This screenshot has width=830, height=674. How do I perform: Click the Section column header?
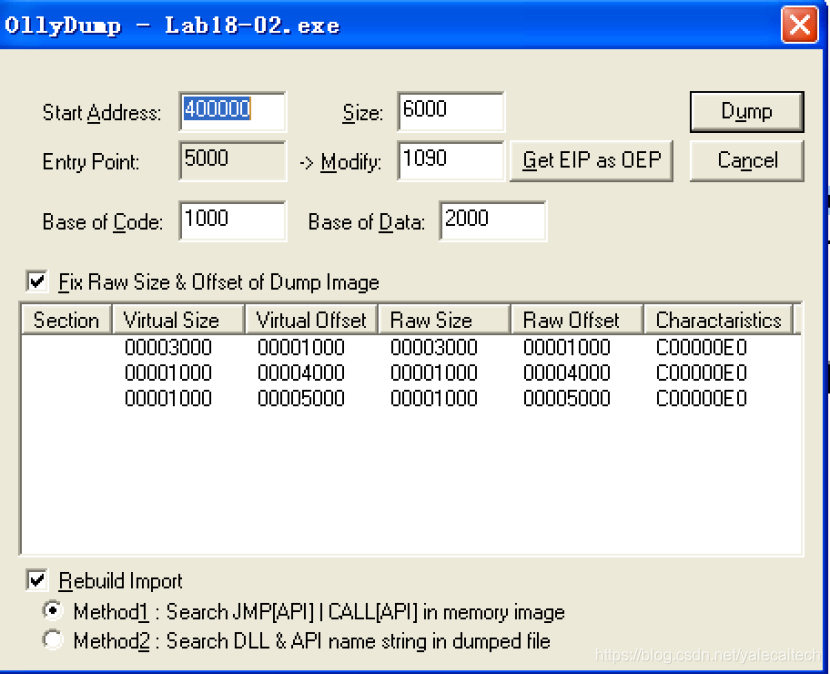pyautogui.click(x=66, y=319)
